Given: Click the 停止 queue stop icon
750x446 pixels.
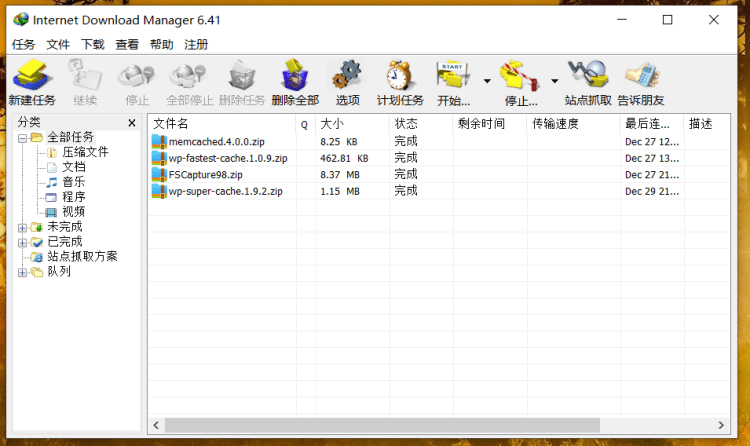Looking at the screenshot, I should point(520,75).
